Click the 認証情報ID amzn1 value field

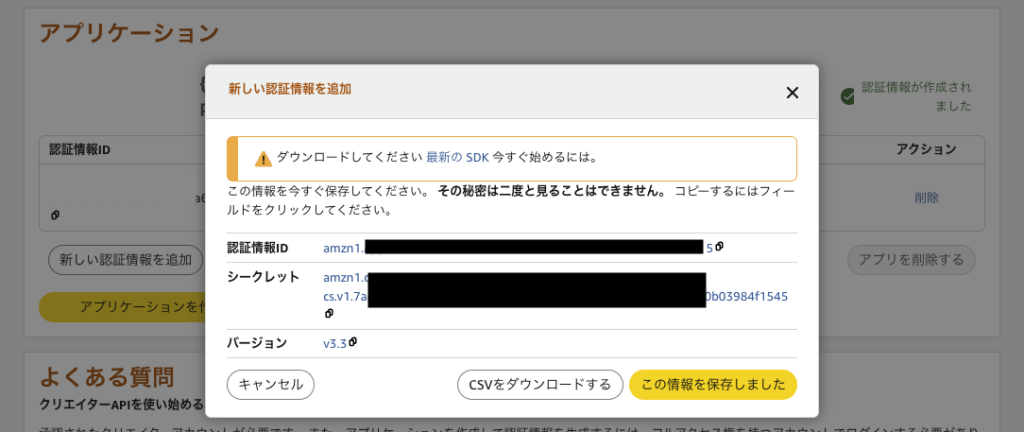(x=518, y=248)
